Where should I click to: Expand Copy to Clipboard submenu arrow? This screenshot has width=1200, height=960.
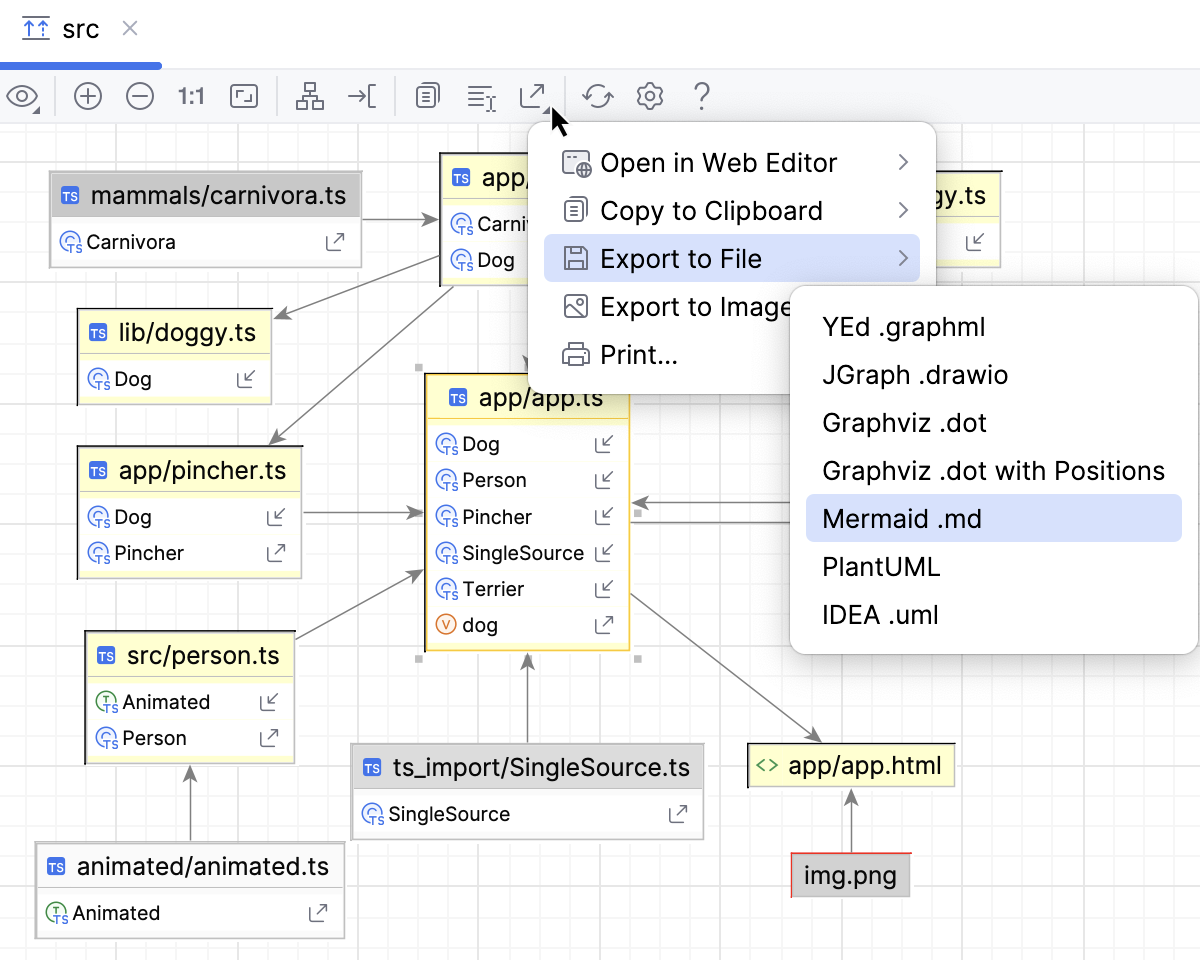(x=903, y=211)
